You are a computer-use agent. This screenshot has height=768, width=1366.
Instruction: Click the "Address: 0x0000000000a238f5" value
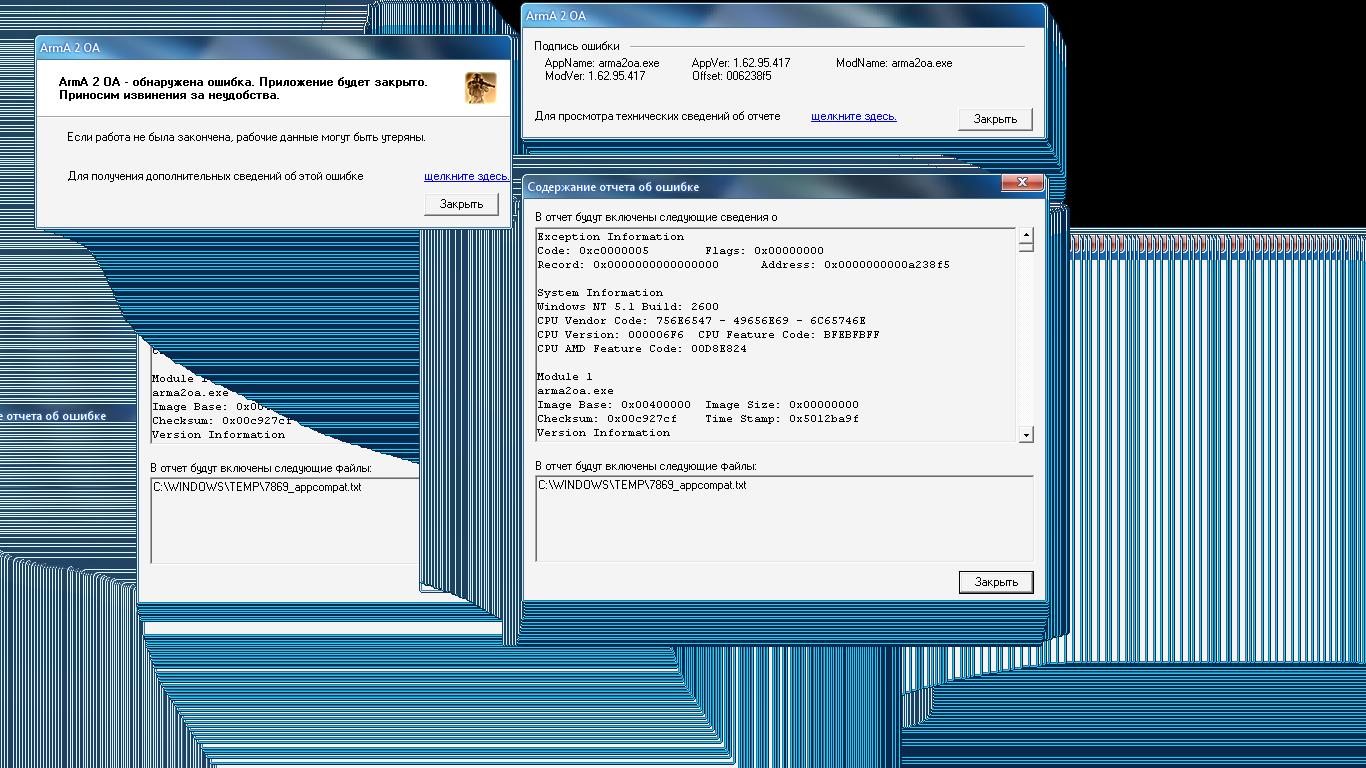click(855, 265)
